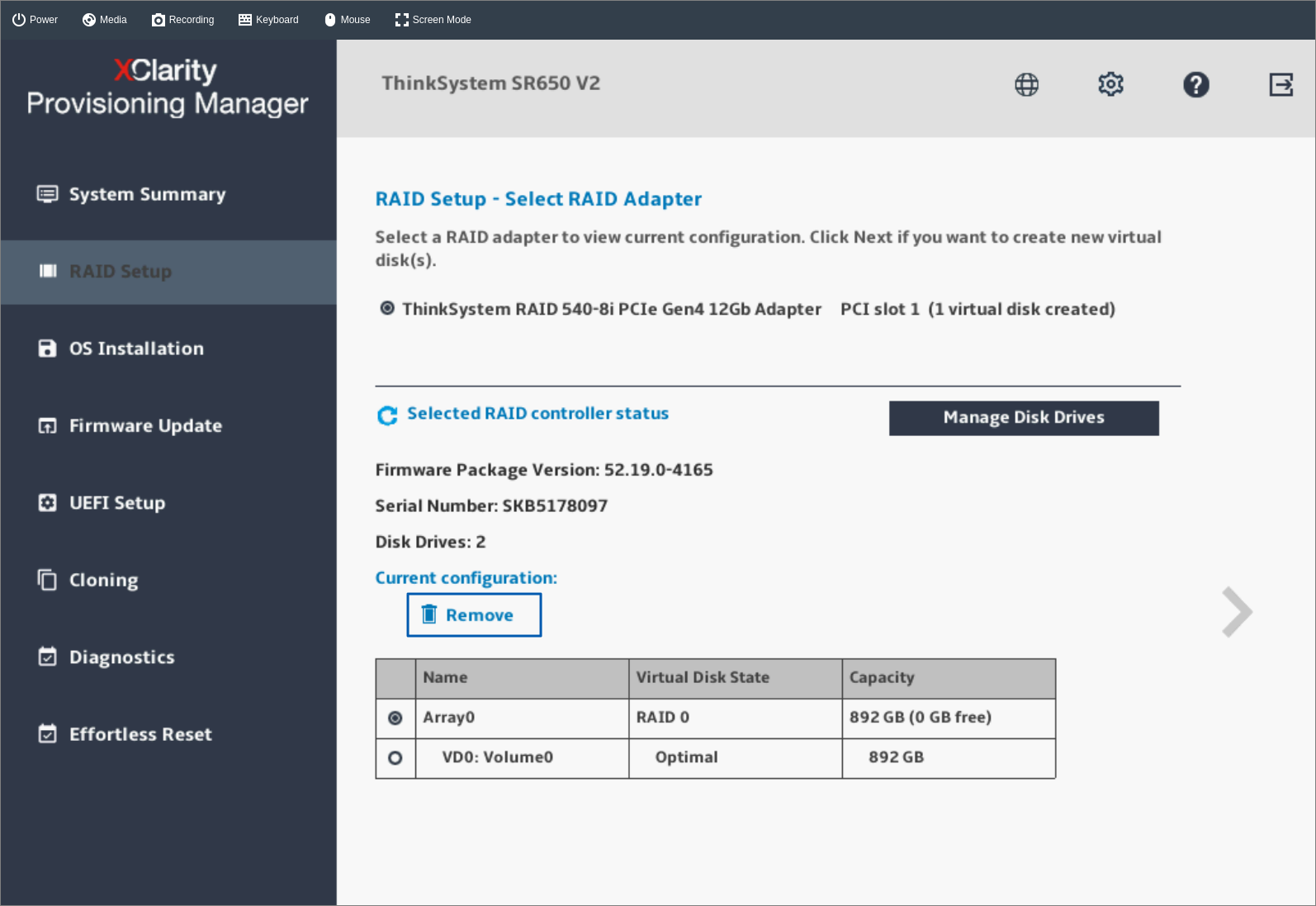Click Selected RAID controller status link

coord(537,414)
